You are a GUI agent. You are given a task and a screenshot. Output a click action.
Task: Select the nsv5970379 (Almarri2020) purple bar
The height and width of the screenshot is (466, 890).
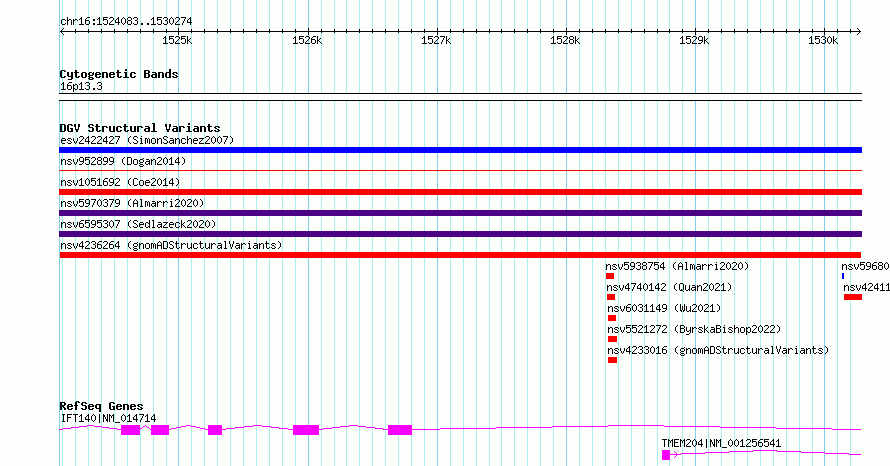point(460,213)
